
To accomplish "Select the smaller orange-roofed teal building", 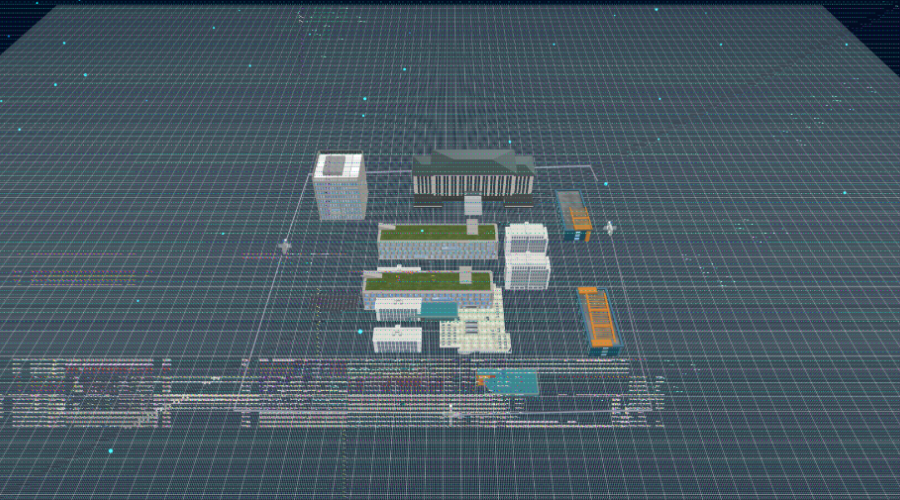I will tap(573, 215).
